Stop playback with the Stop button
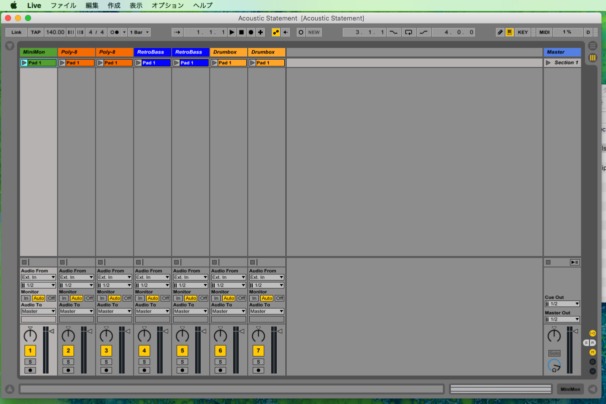Screen dimensions: 606x404 (241, 32)
